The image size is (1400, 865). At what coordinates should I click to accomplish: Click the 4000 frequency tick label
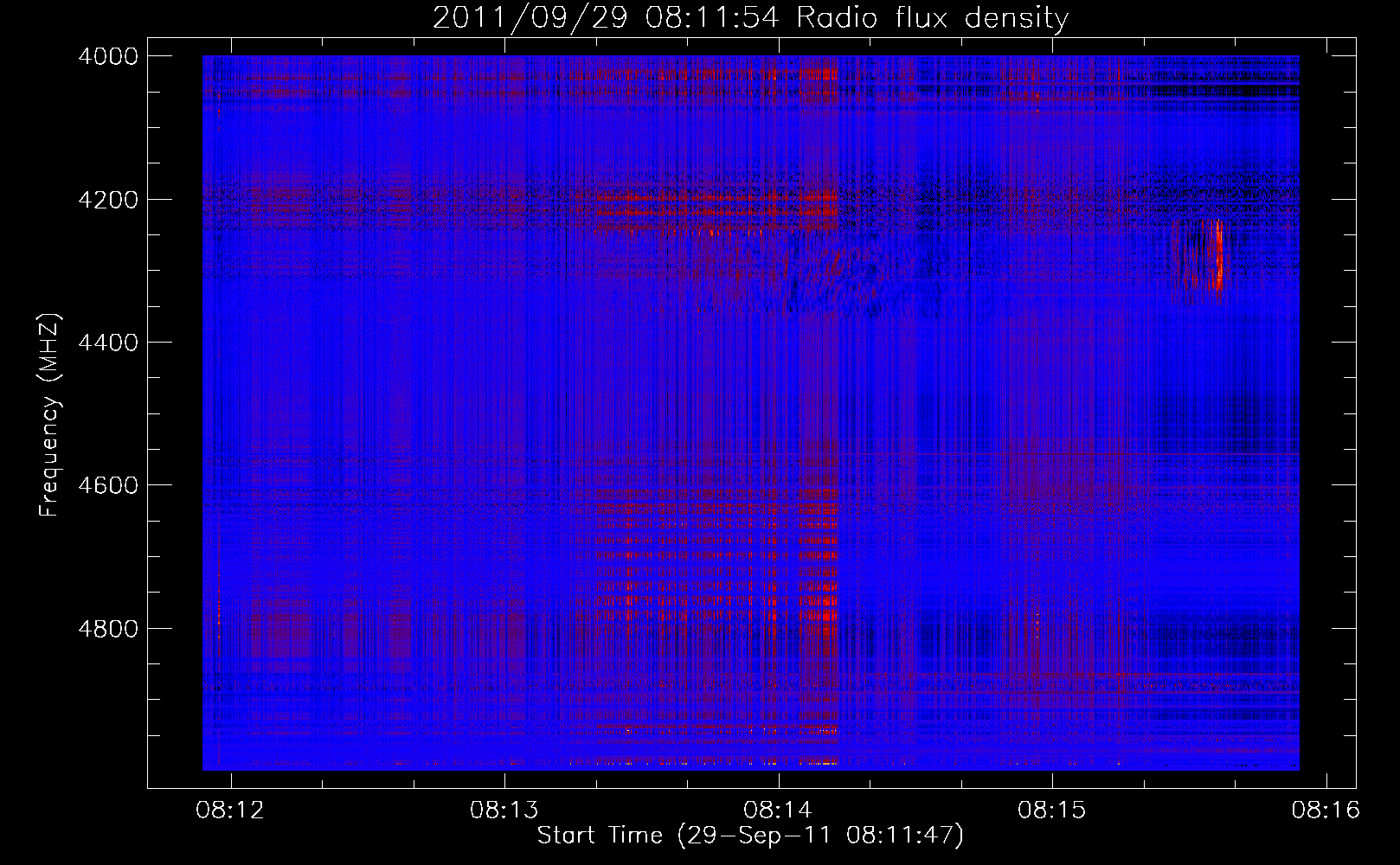pos(108,56)
